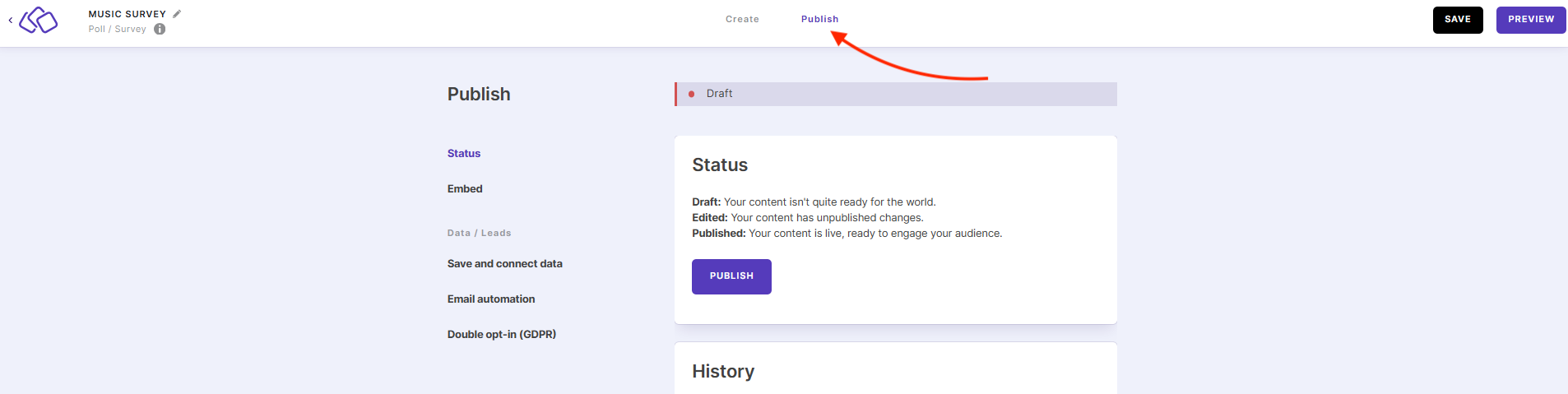
Task: Open Save and connect data settings
Action: [504, 264]
